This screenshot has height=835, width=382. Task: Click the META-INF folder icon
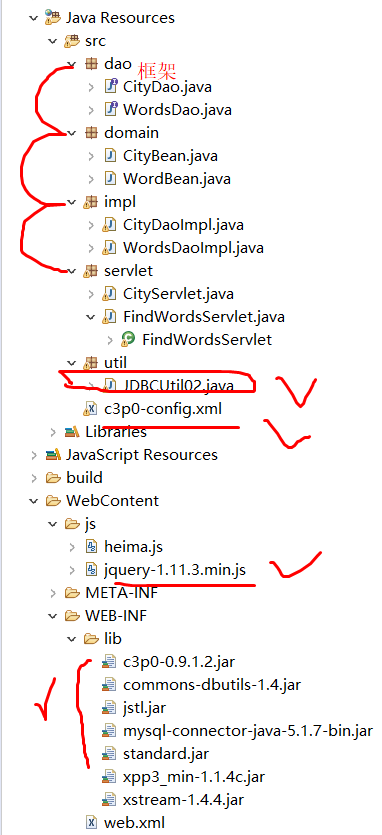click(x=72, y=592)
